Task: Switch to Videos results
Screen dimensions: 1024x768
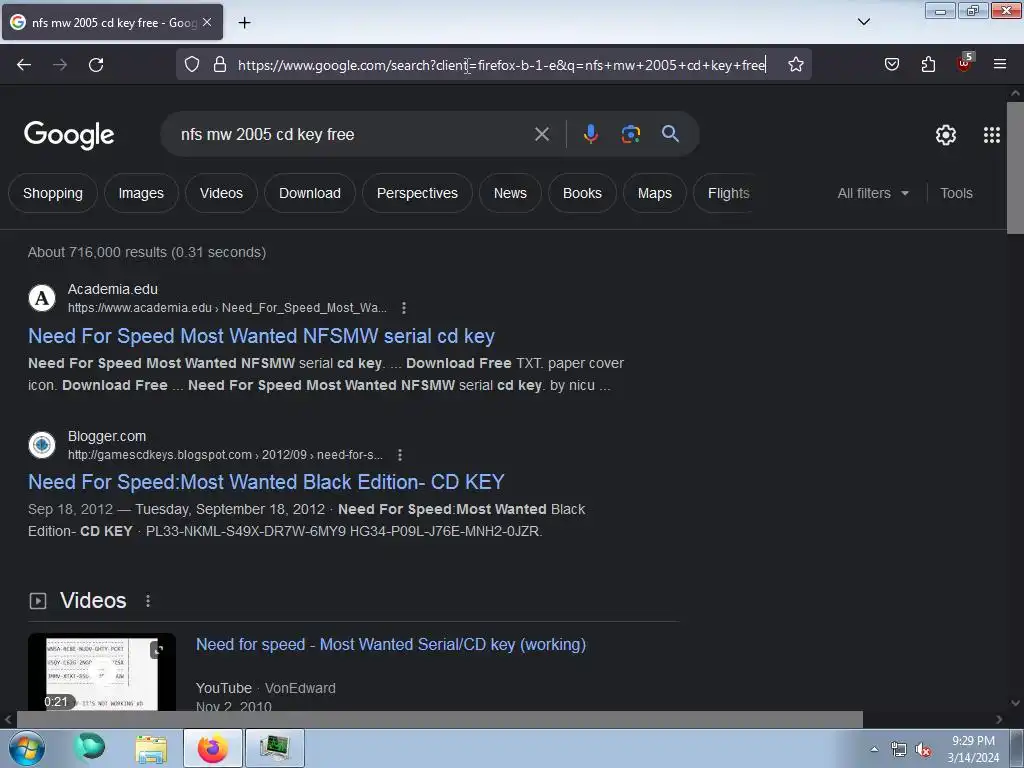Action: point(221,193)
